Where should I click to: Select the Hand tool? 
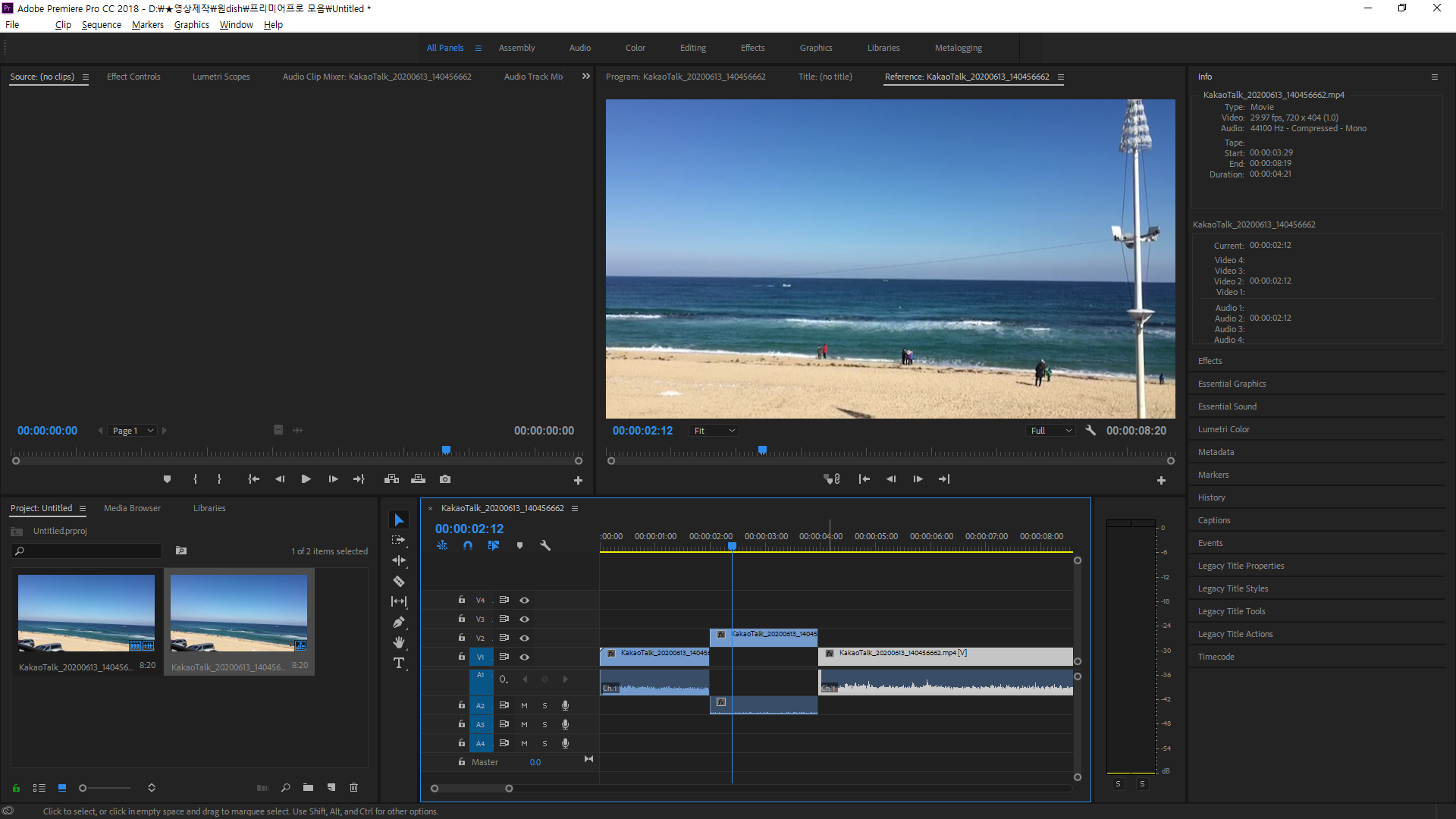click(x=399, y=643)
